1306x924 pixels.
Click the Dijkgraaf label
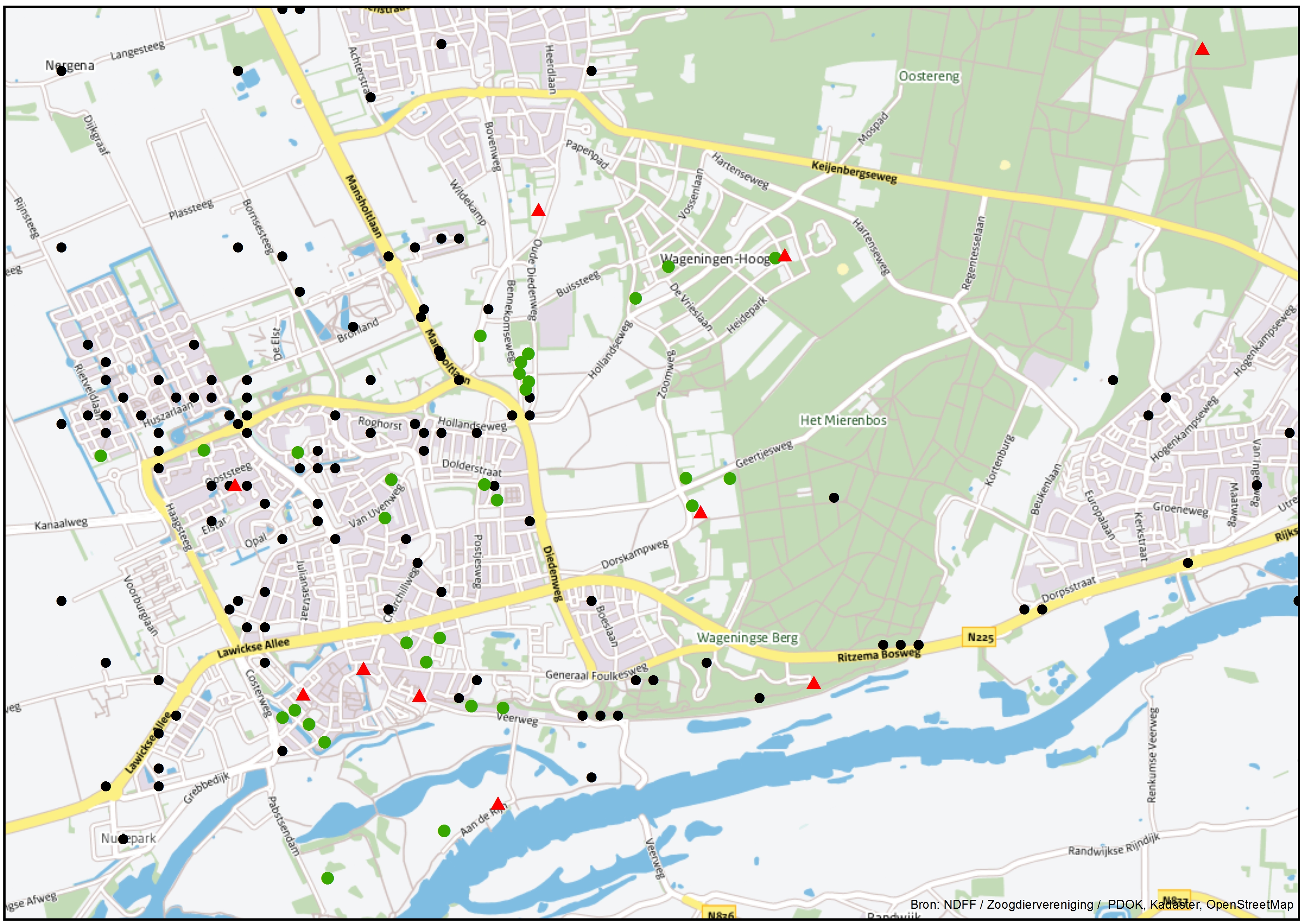[x=96, y=135]
